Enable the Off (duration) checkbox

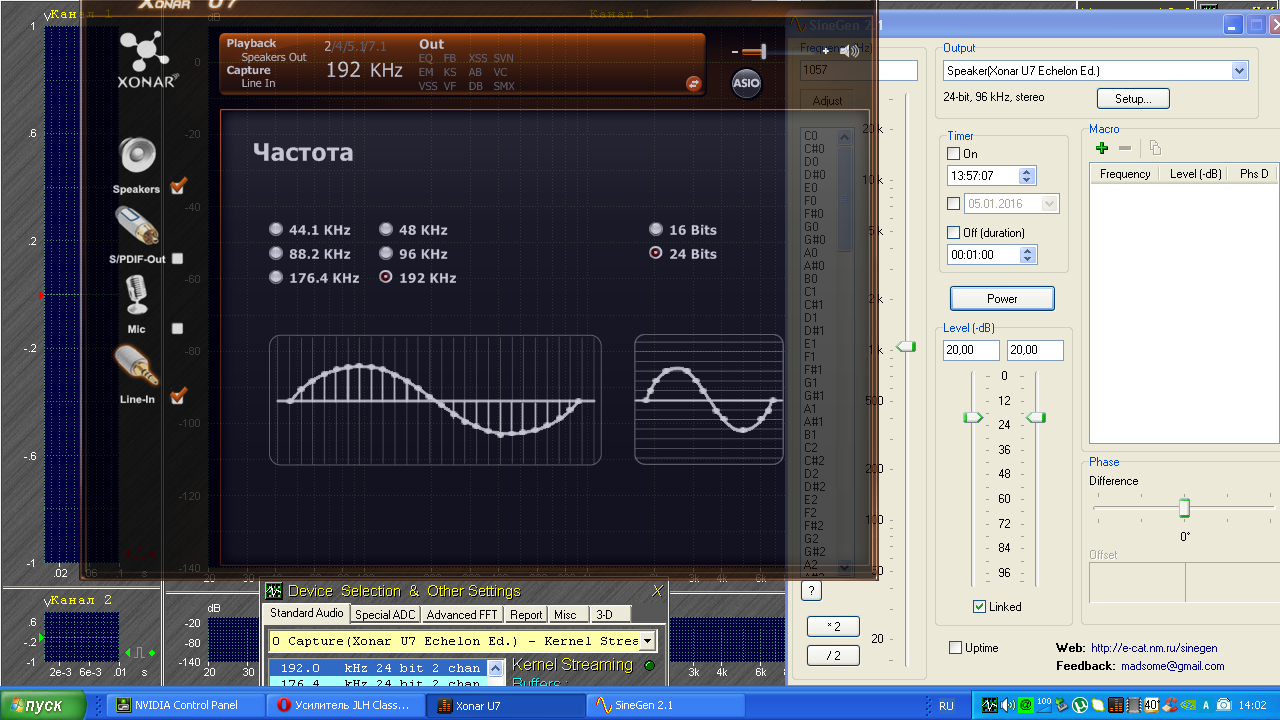(953, 233)
